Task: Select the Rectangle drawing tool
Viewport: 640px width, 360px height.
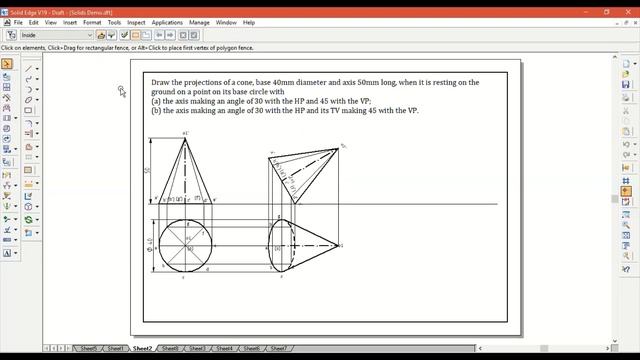Action: (28, 110)
